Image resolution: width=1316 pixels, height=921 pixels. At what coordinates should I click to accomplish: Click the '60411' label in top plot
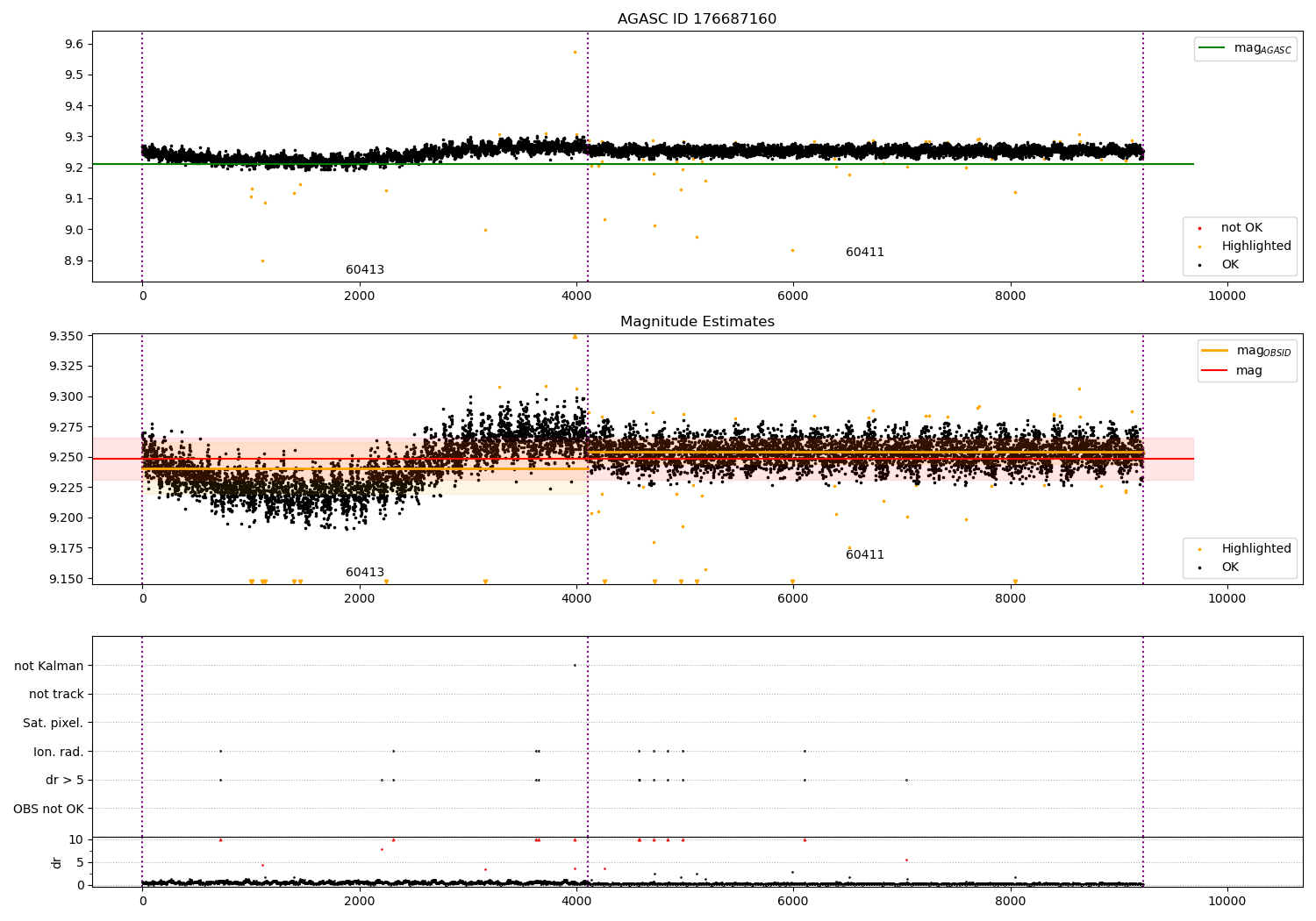point(865,253)
